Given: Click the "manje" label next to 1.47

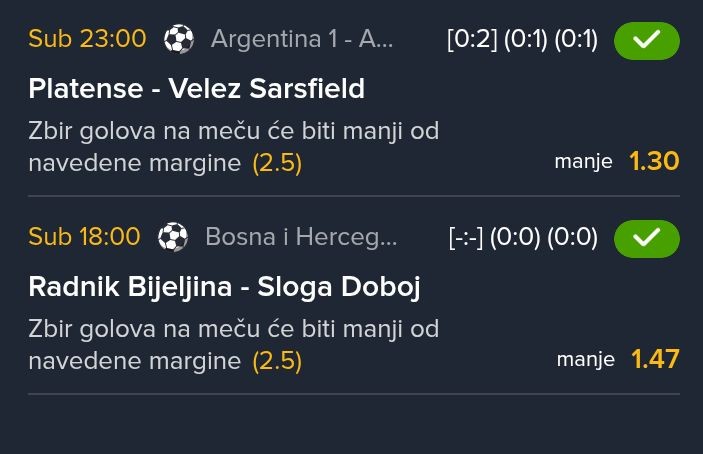Looking at the screenshot, I should click(584, 360).
